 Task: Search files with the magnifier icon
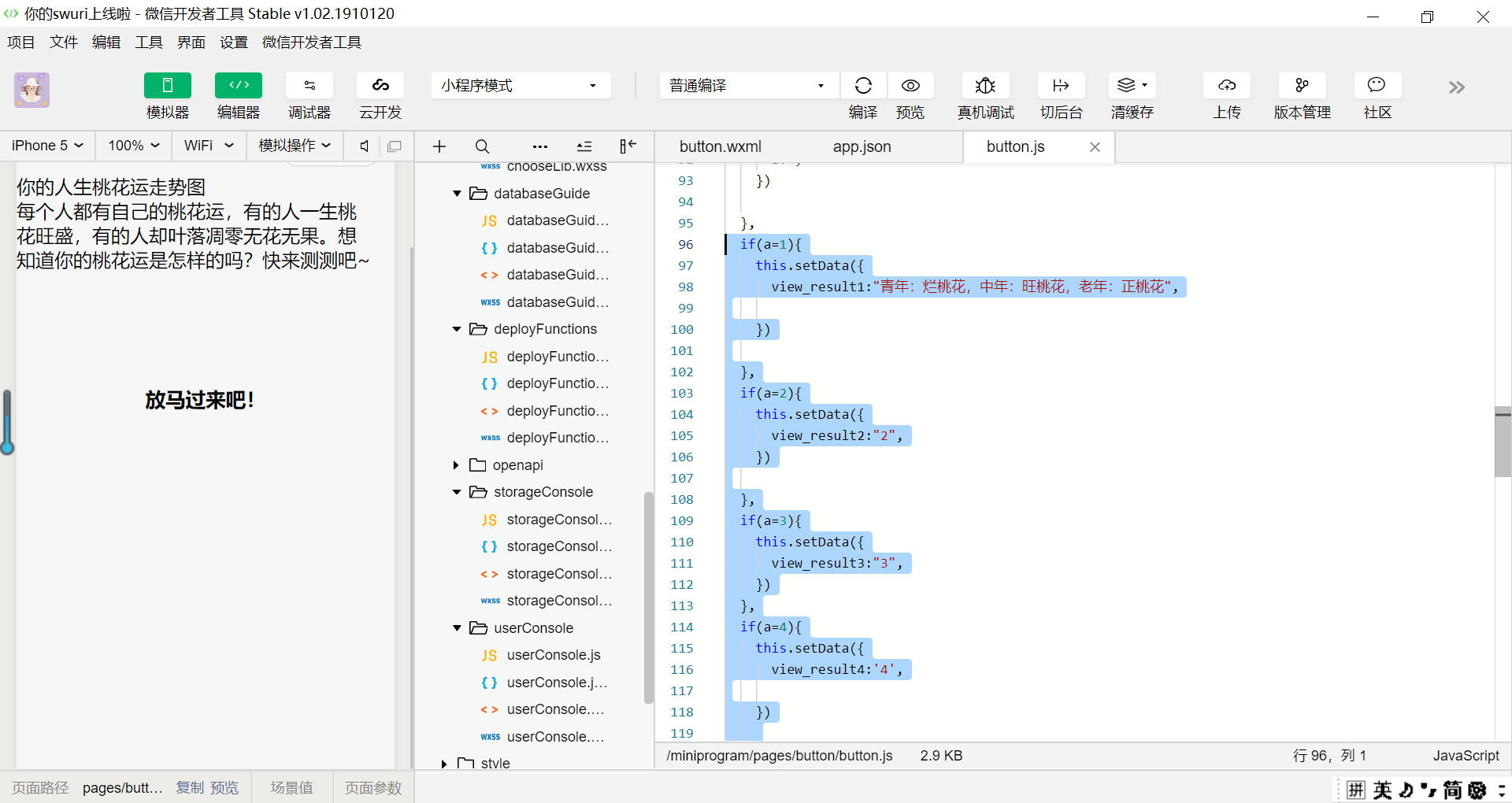tap(483, 146)
